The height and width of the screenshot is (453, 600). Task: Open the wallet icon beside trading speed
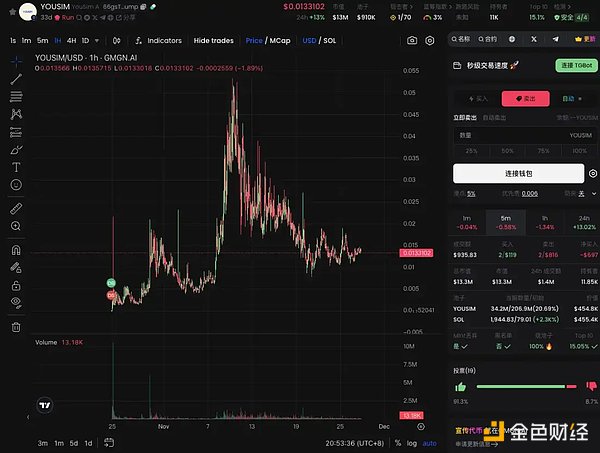tap(457, 65)
